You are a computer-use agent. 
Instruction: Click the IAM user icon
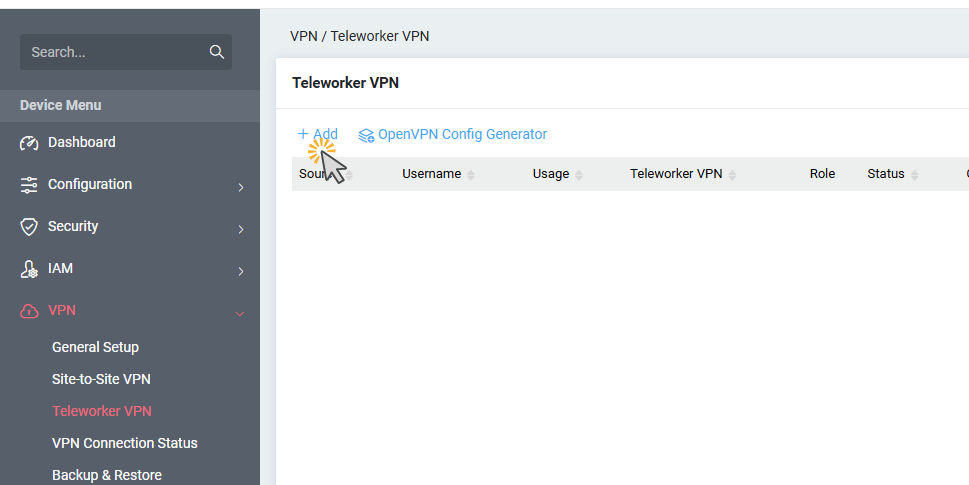(29, 269)
